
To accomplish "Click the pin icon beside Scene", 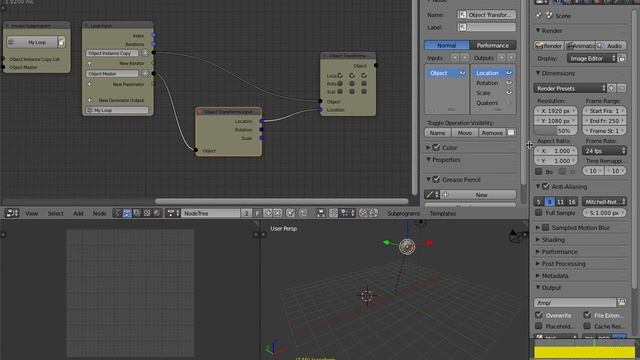I will (x=539, y=16).
